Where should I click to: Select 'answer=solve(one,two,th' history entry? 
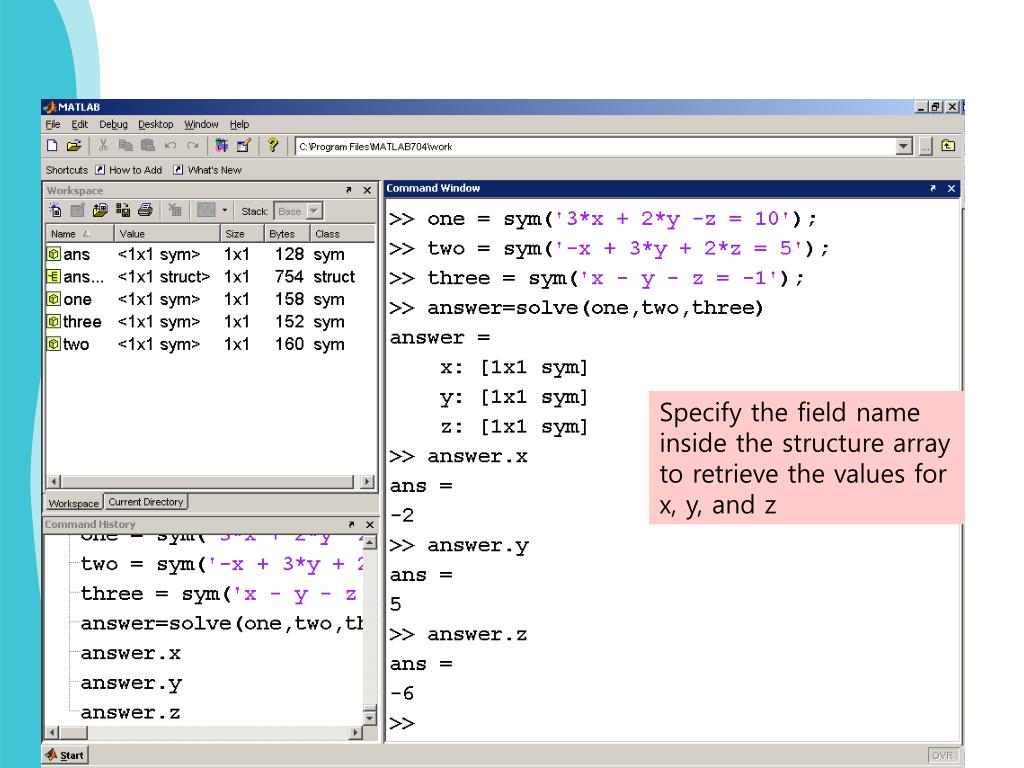click(221, 624)
